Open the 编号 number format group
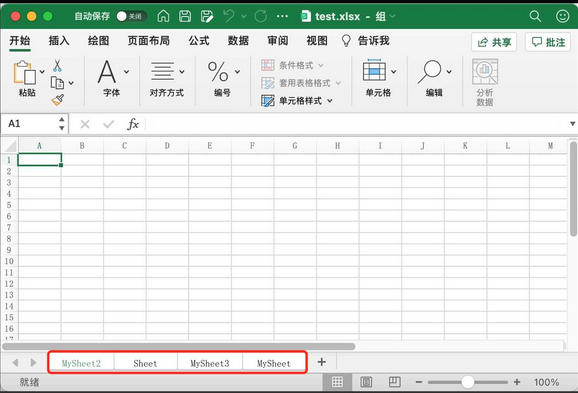 coord(223,78)
